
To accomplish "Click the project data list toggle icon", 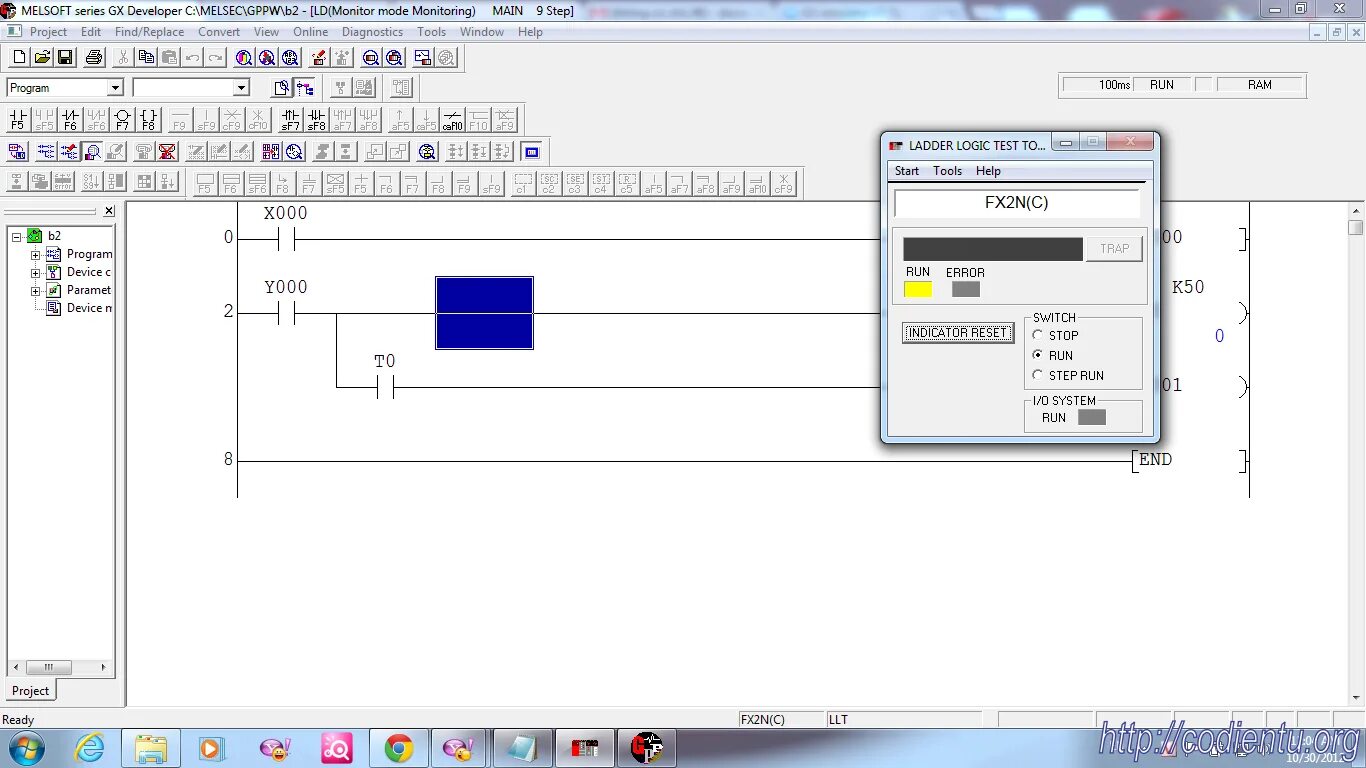I will pyautogui.click(x=282, y=88).
